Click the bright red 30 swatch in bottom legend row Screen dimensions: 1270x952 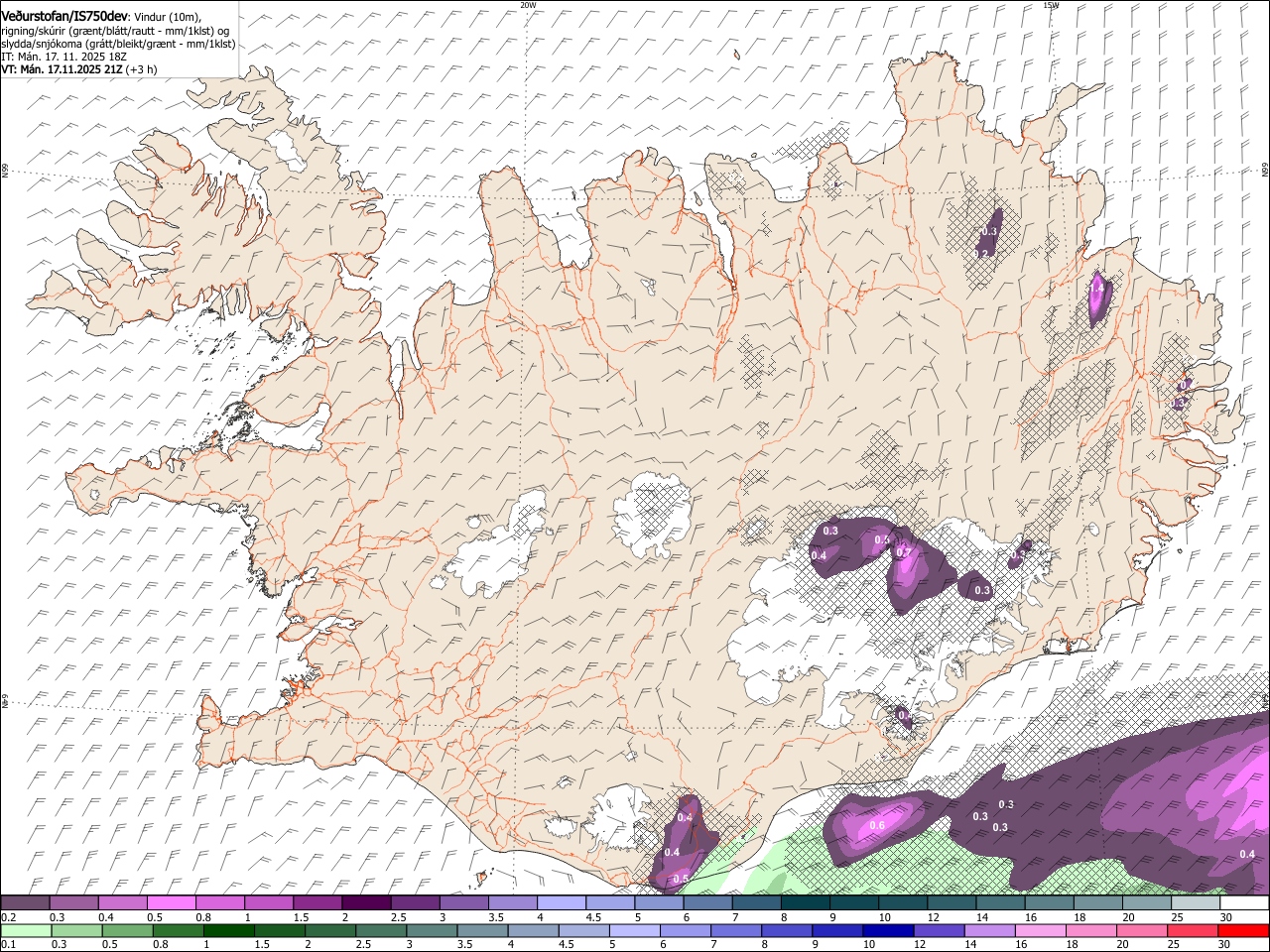tap(1243, 931)
